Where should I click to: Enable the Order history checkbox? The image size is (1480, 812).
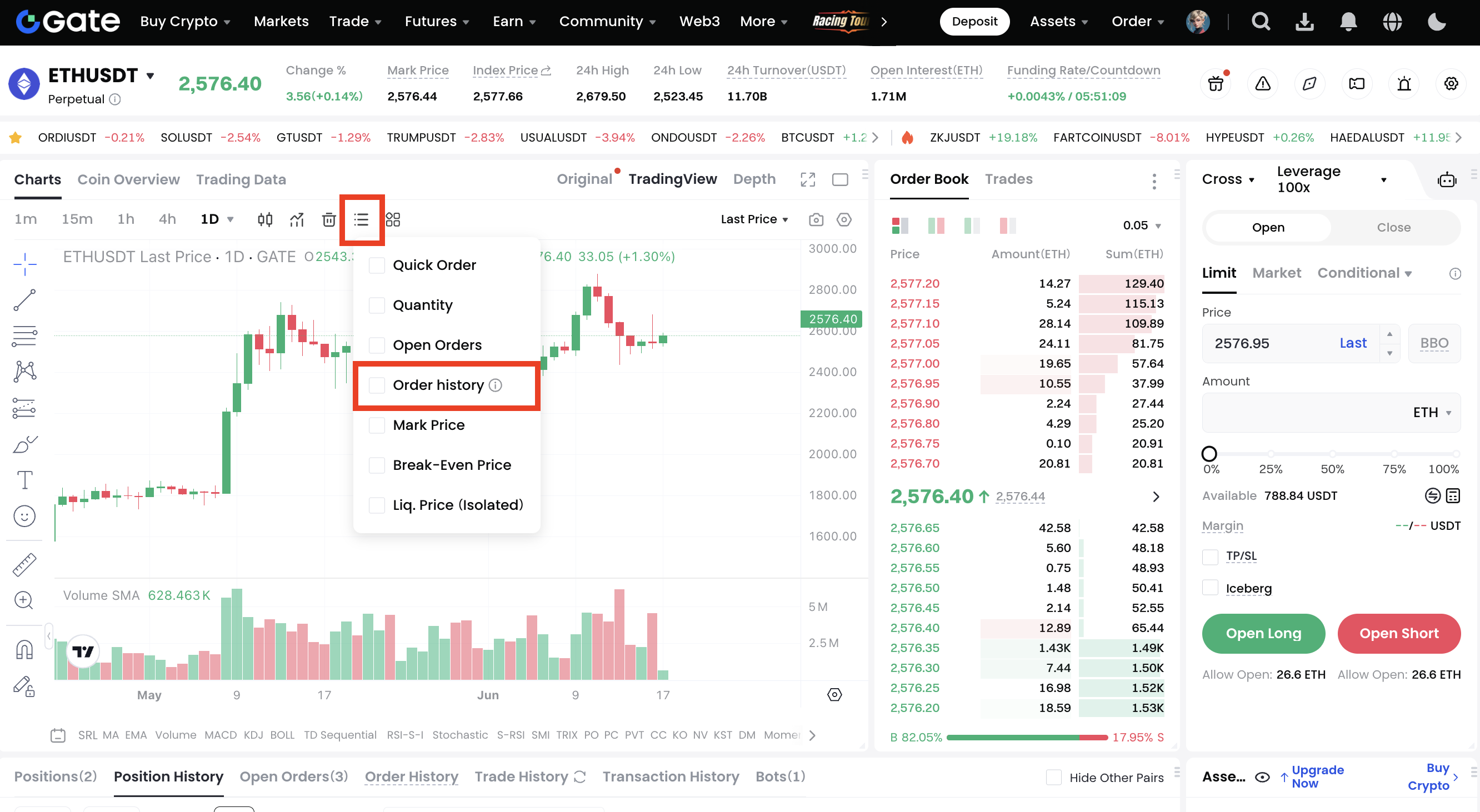tap(377, 385)
